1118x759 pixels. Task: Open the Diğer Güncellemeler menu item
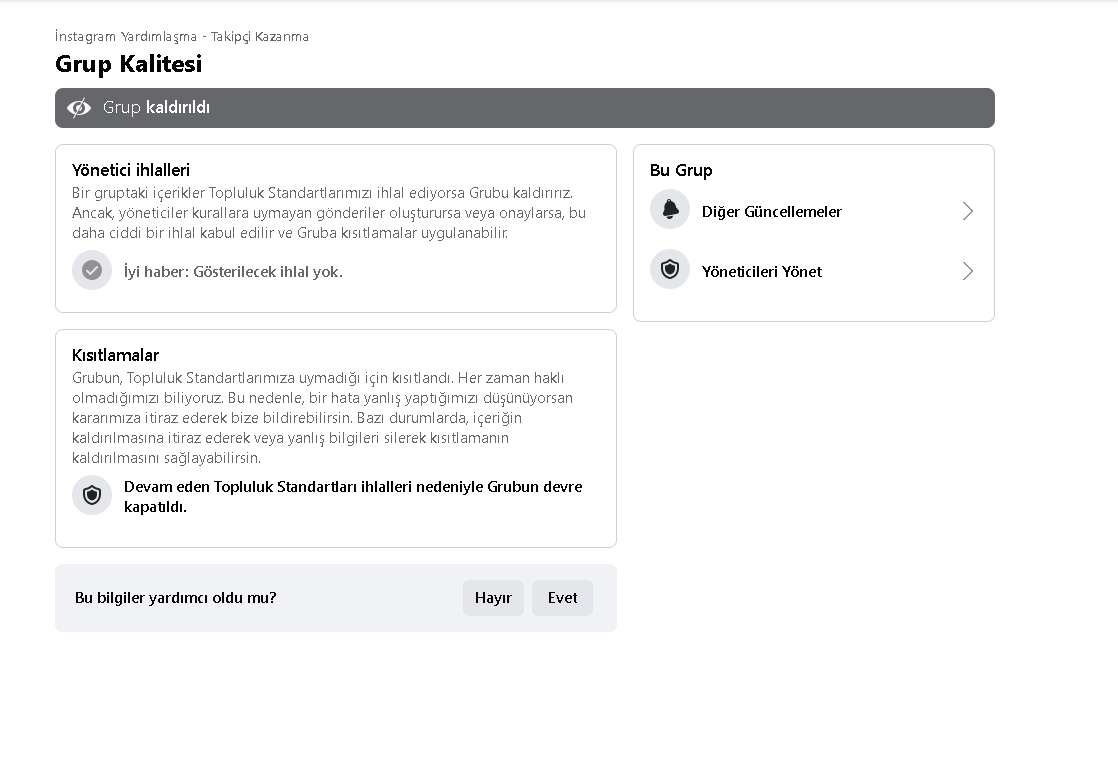coord(814,211)
